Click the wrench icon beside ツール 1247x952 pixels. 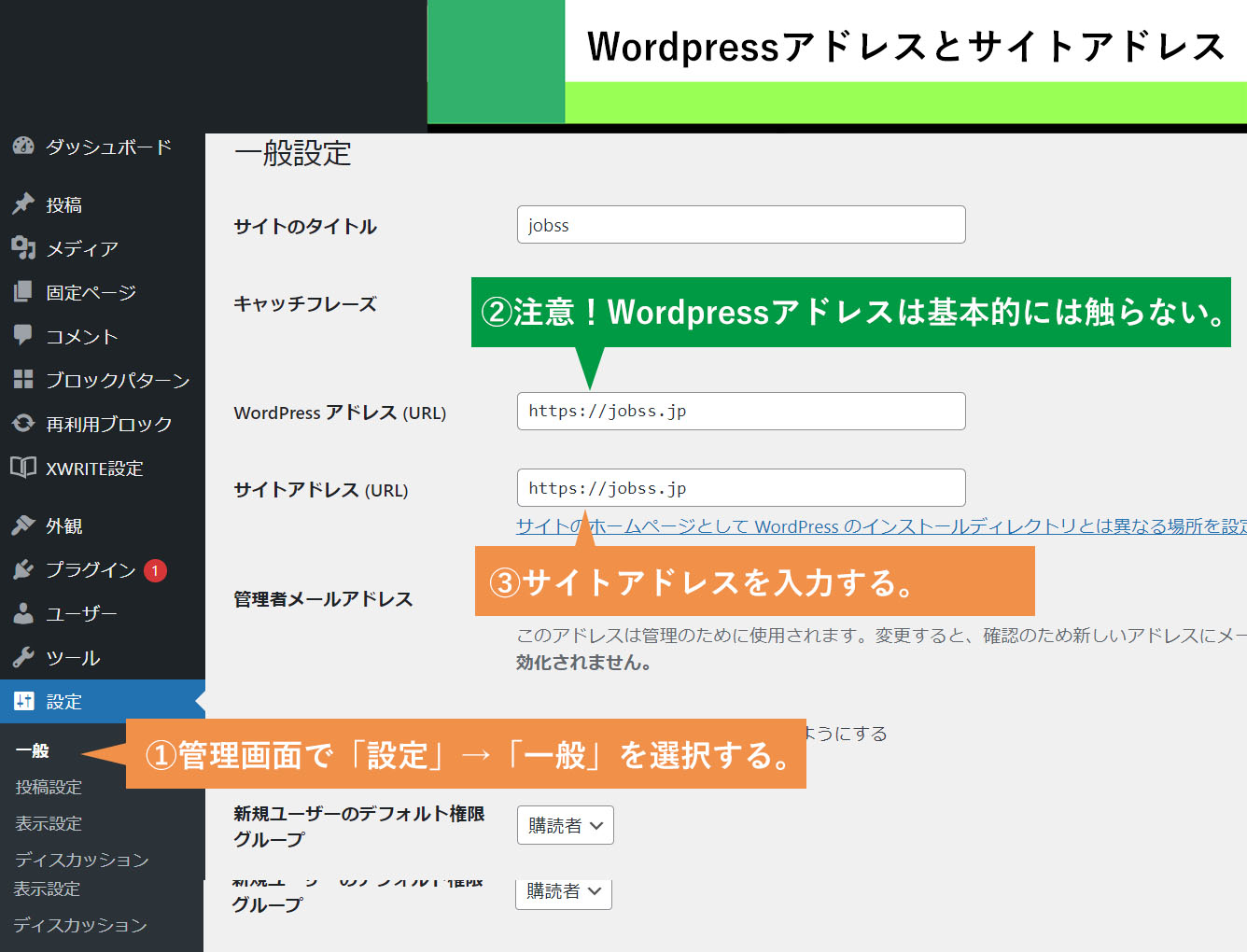click(23, 657)
